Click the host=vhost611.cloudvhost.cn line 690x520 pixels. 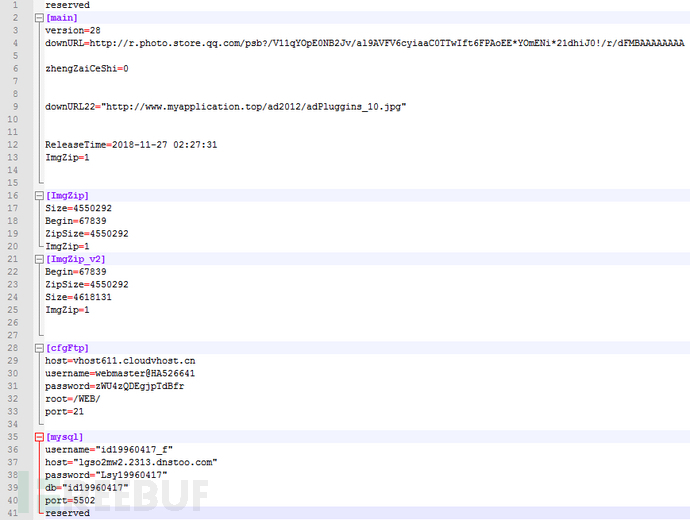pos(120,361)
